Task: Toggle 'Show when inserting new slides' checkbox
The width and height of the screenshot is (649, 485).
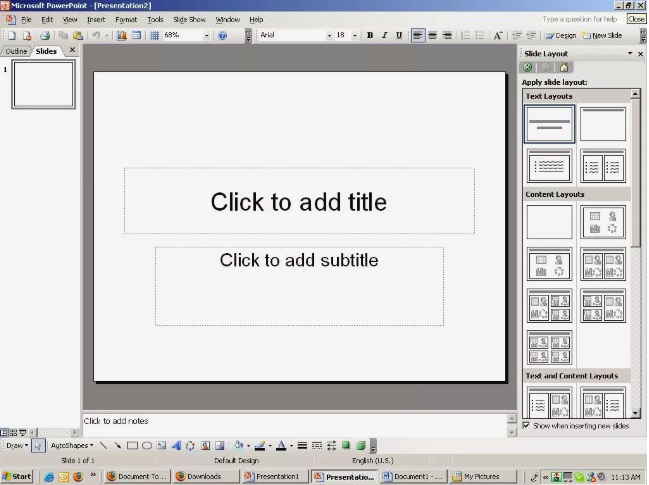Action: coord(527,425)
